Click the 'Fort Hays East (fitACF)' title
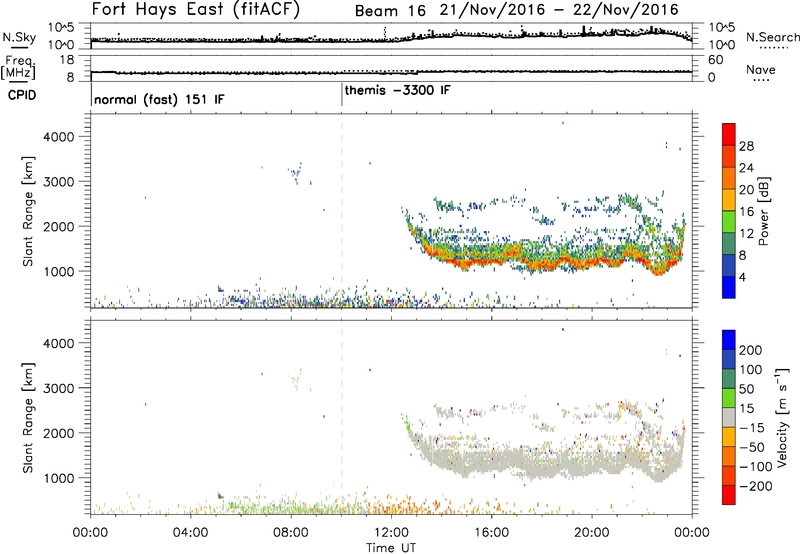This screenshot has height=554, width=800. pyautogui.click(x=196, y=9)
